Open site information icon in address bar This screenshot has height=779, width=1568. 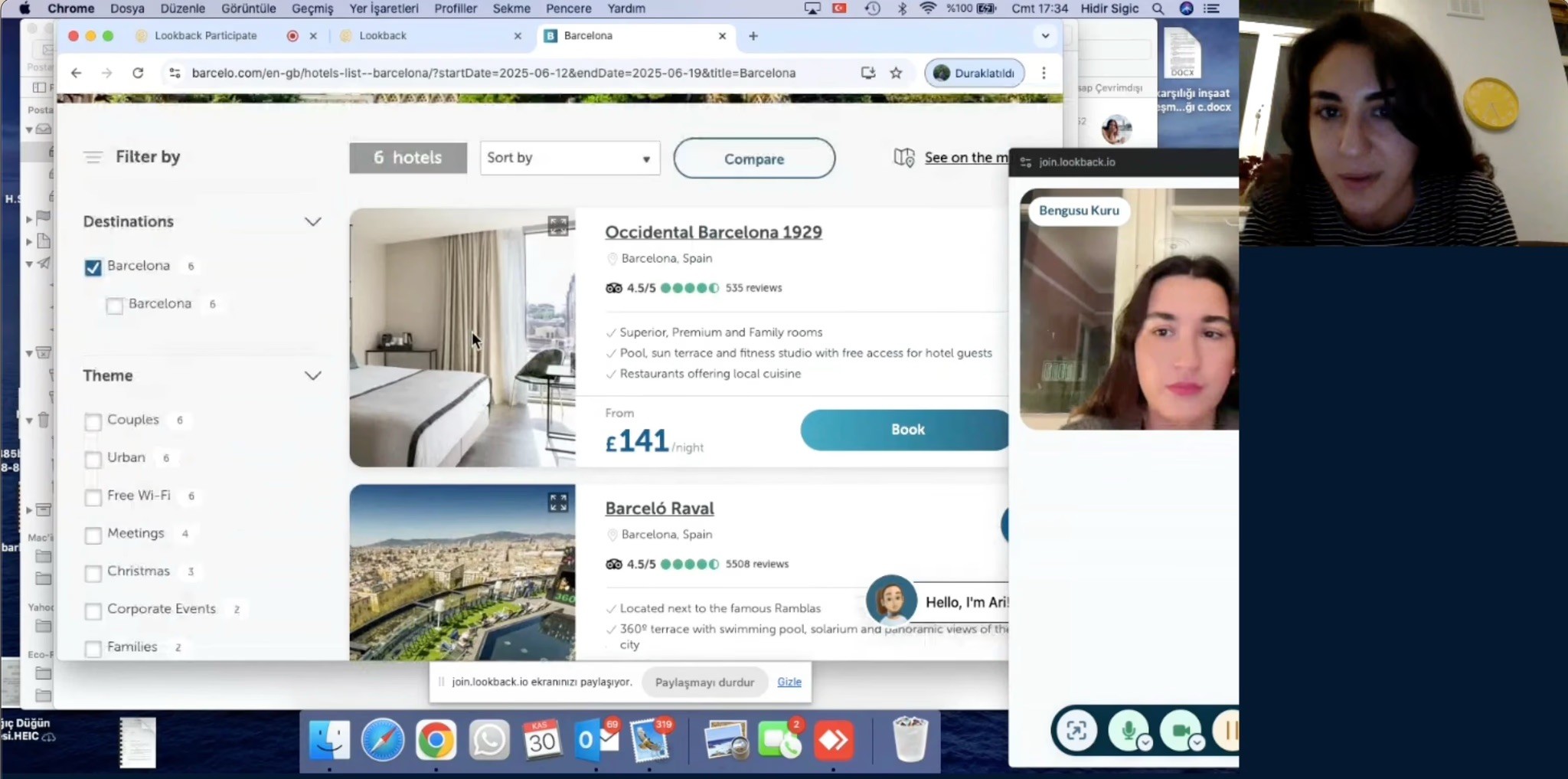(x=175, y=73)
